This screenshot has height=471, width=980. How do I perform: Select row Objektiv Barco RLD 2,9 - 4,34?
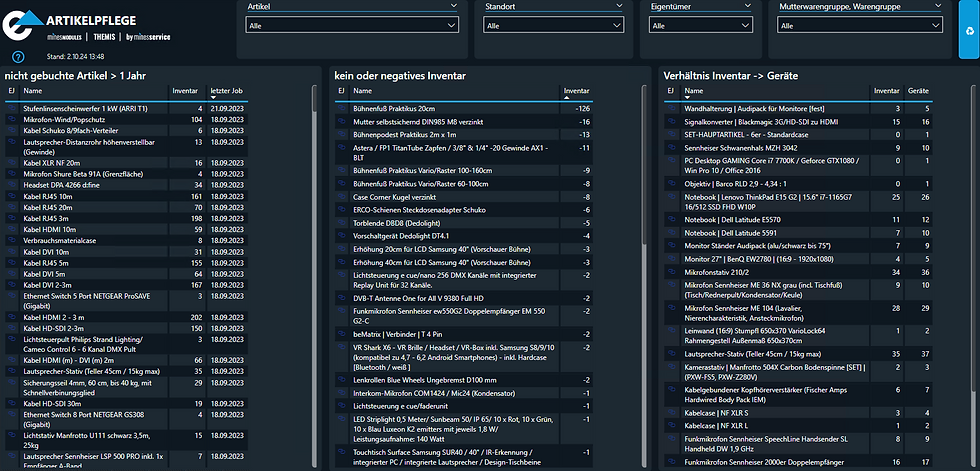799,184
